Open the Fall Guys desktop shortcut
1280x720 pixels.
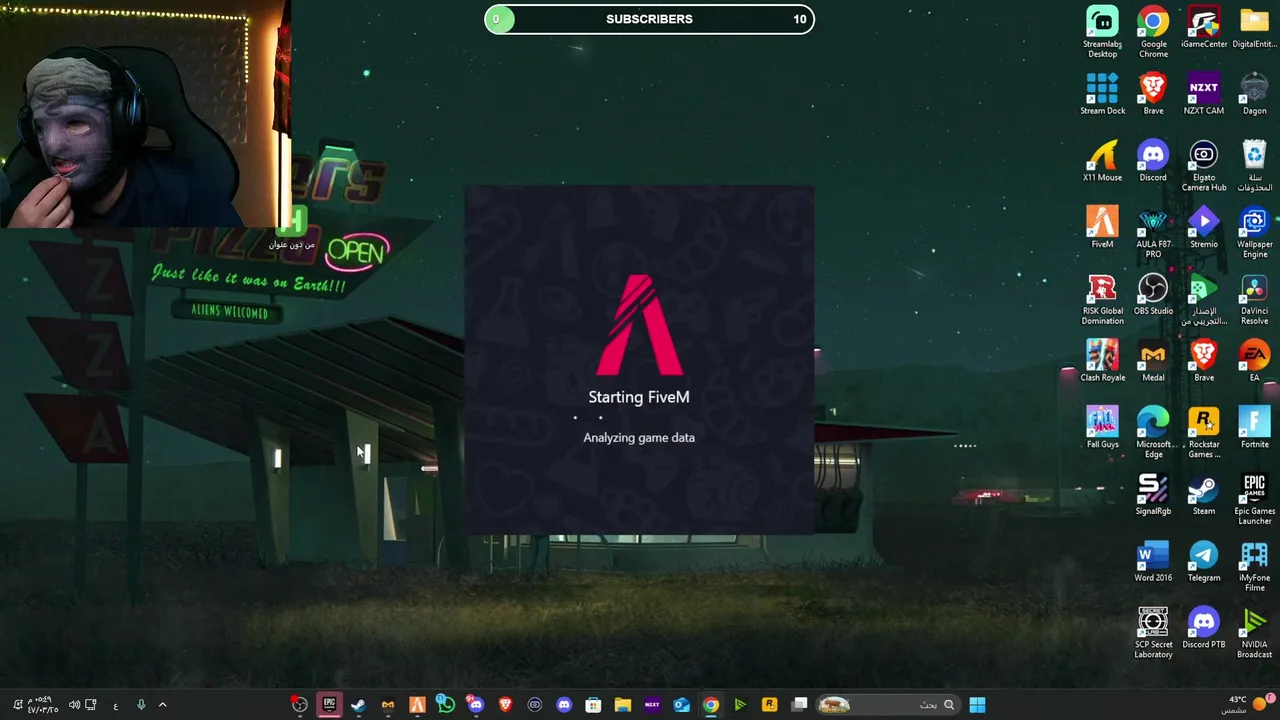coord(1102,427)
